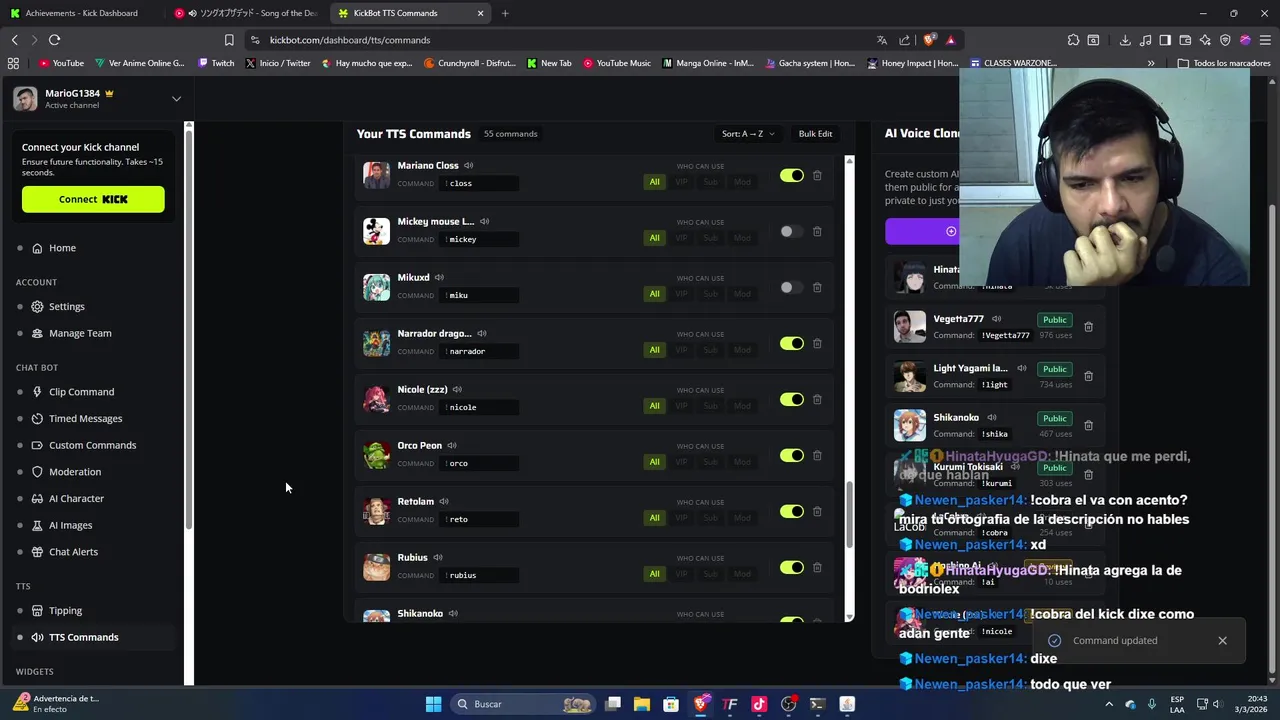This screenshot has height=720, width=1280.
Task: Enable the Mikuxd TTS command
Action: pos(792,287)
